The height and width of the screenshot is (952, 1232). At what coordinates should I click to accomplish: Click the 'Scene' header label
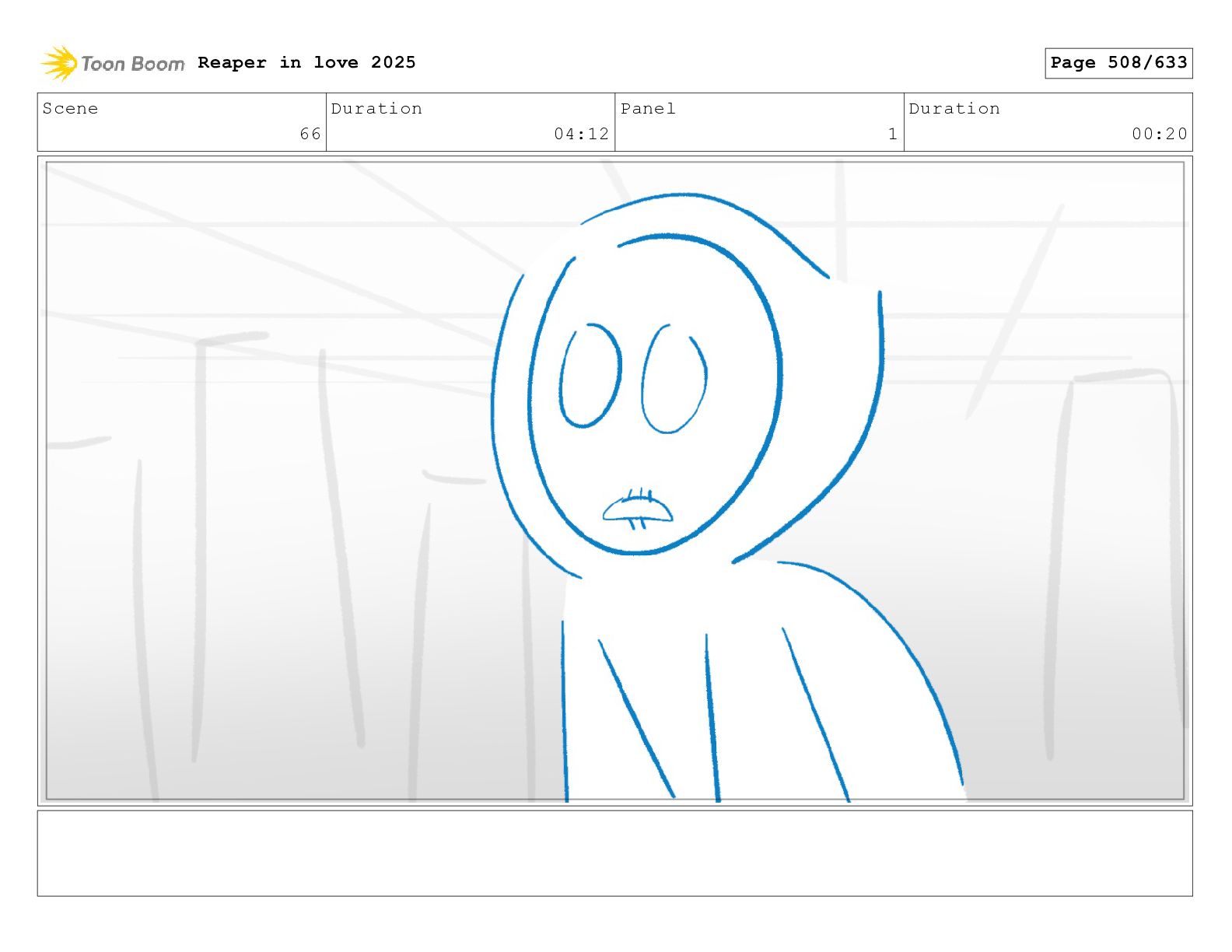pos(70,108)
